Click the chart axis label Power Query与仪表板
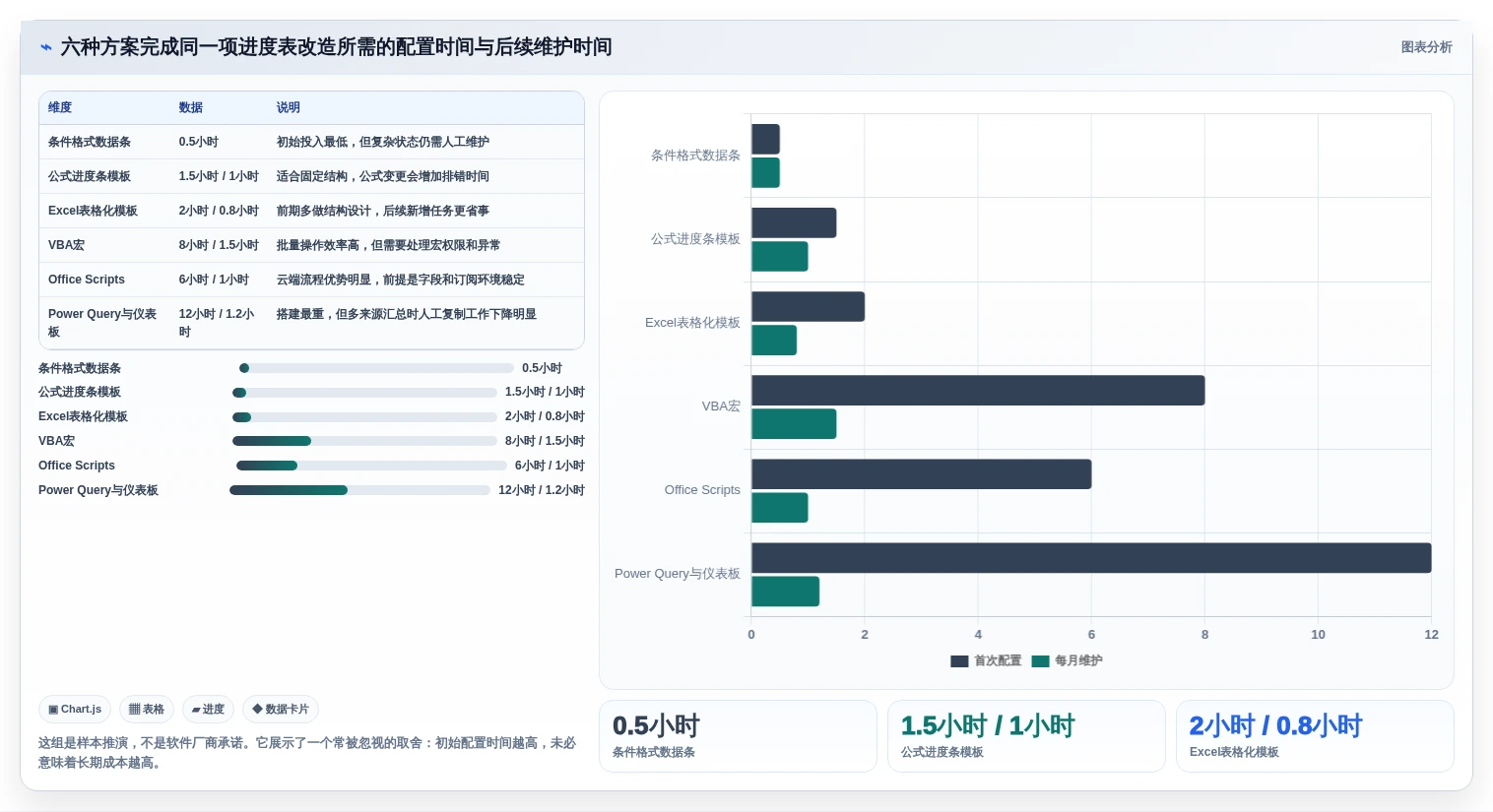 point(678,574)
